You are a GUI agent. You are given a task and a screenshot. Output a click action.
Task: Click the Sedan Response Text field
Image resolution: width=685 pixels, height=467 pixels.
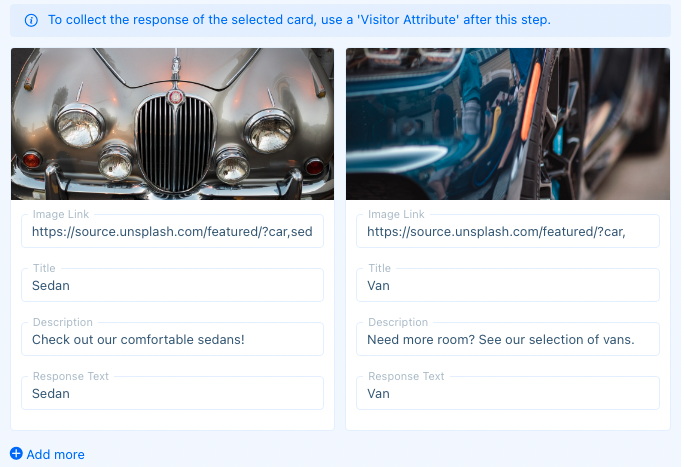tap(173, 393)
